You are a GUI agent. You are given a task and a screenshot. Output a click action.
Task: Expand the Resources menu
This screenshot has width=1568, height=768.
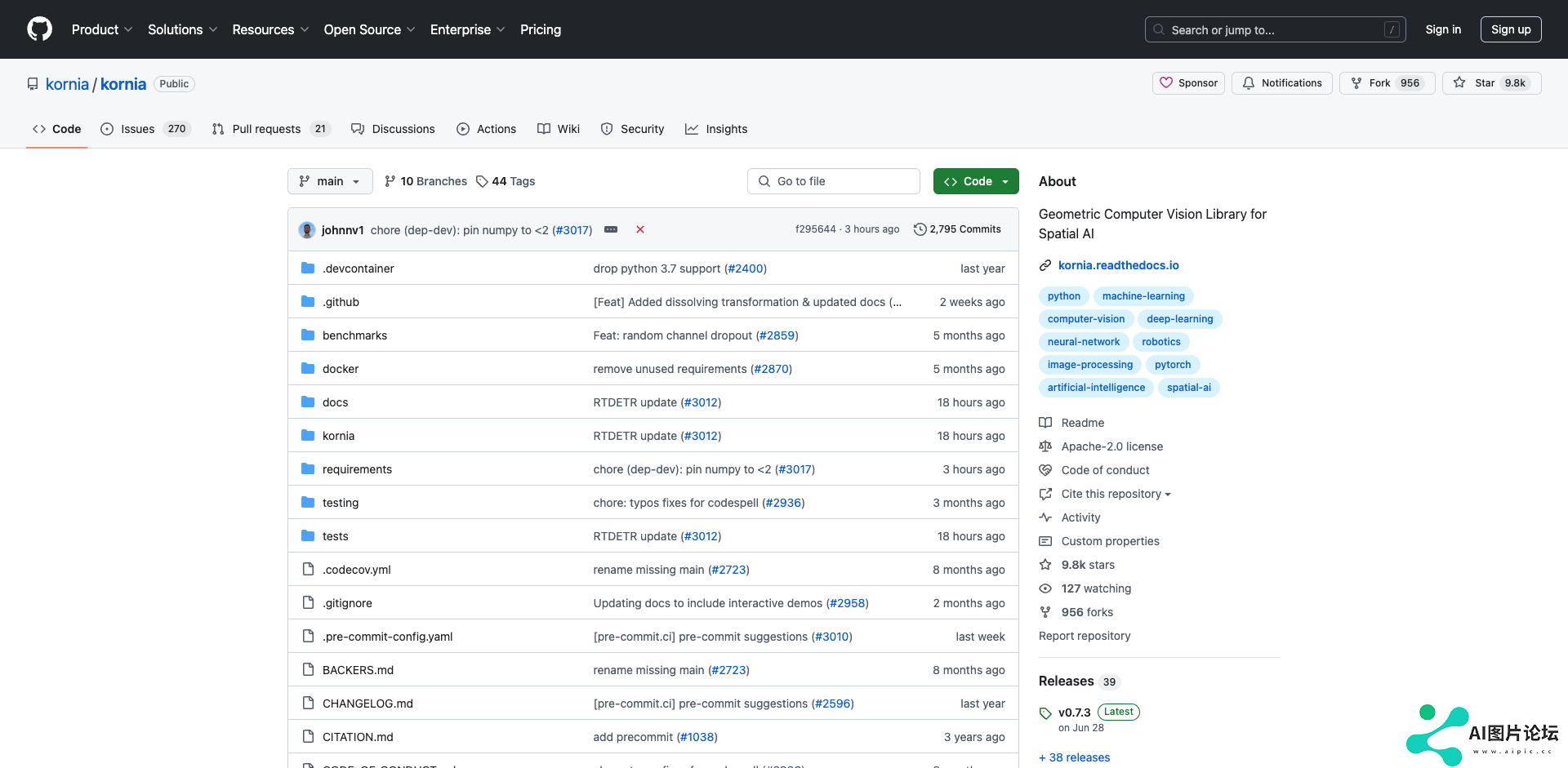click(271, 29)
